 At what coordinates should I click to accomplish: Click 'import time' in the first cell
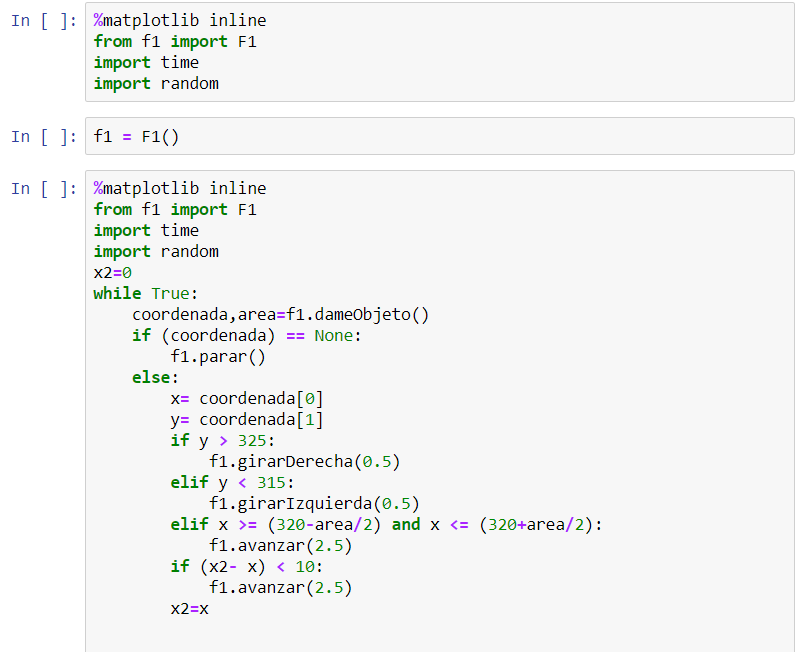146,63
